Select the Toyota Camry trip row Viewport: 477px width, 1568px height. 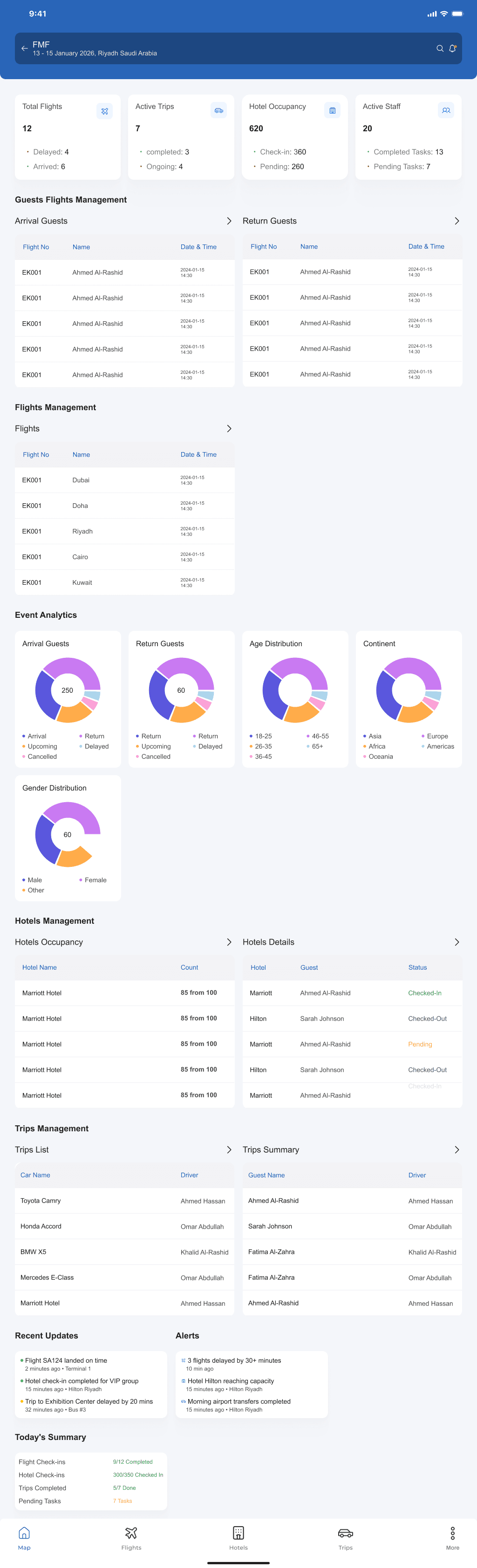(124, 1200)
